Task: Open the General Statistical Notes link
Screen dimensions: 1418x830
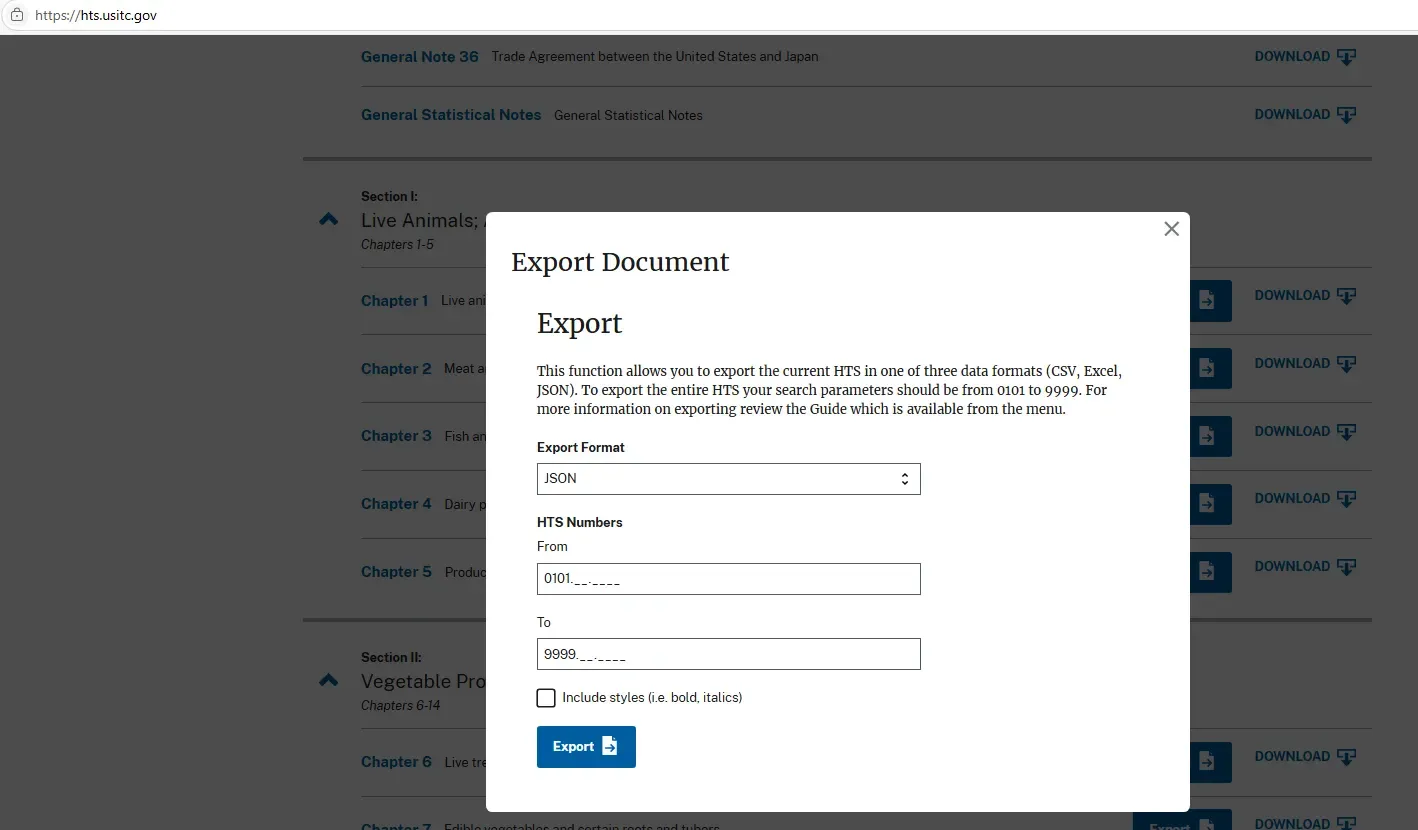Action: (x=450, y=115)
